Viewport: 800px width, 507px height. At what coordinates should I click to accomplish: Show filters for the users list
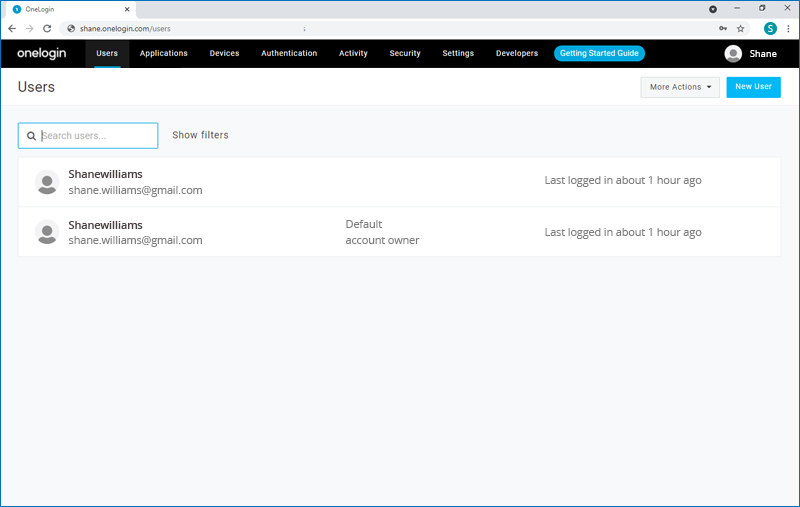click(x=200, y=135)
